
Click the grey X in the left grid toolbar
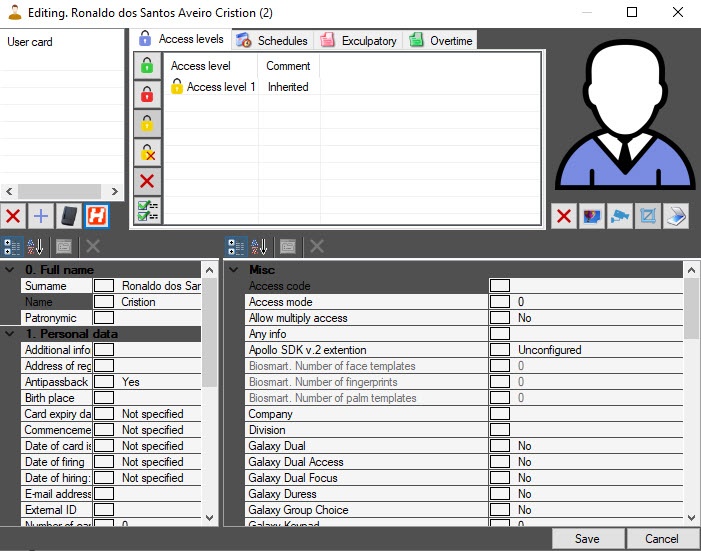(93, 246)
